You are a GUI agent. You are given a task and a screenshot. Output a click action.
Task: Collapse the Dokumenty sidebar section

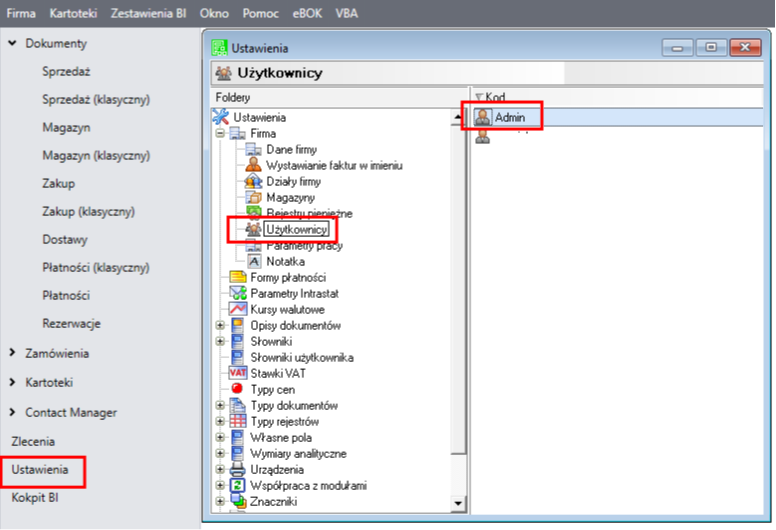(x=12, y=44)
